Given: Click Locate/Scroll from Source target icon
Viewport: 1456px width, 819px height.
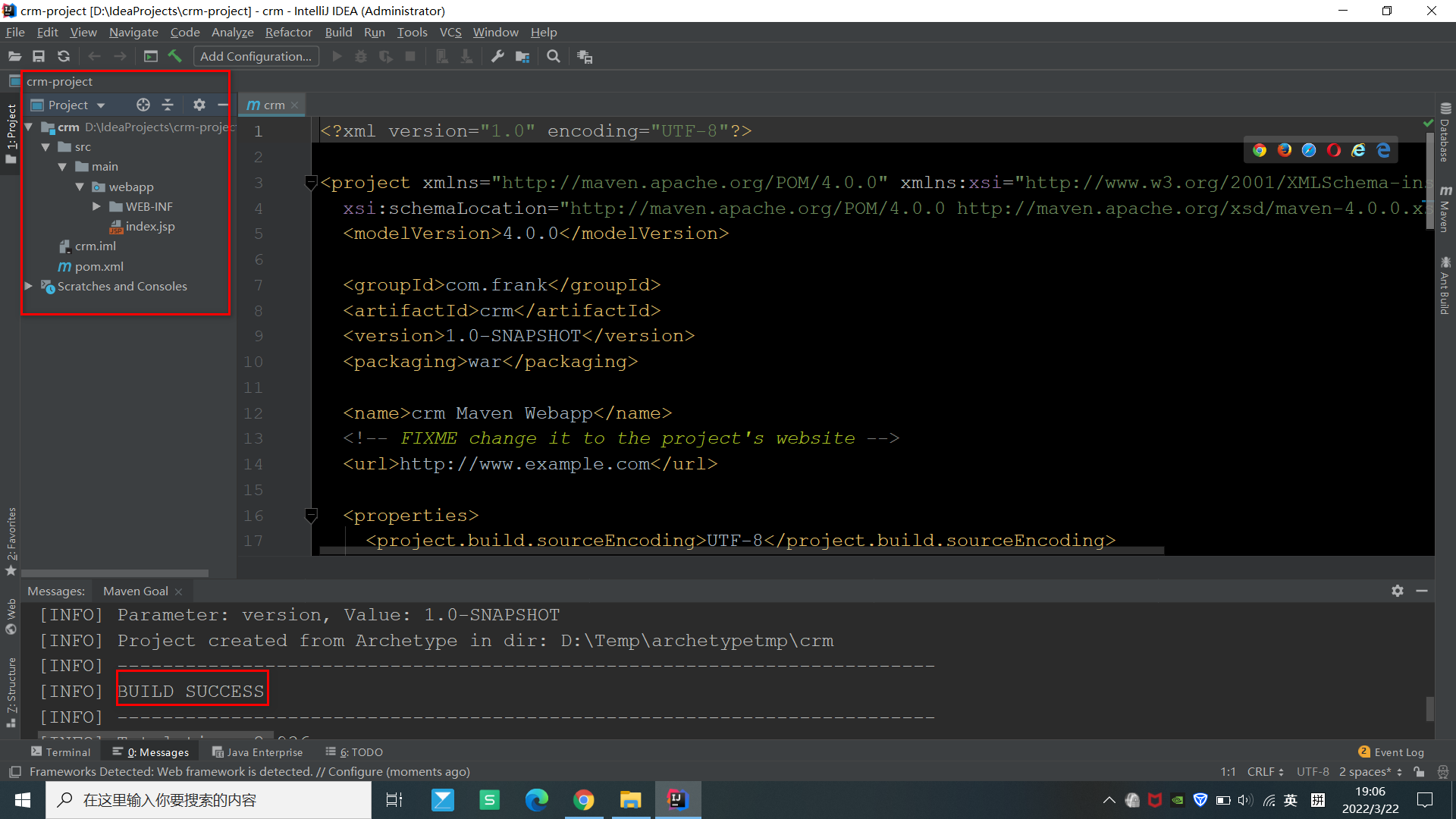Looking at the screenshot, I should tap(143, 105).
